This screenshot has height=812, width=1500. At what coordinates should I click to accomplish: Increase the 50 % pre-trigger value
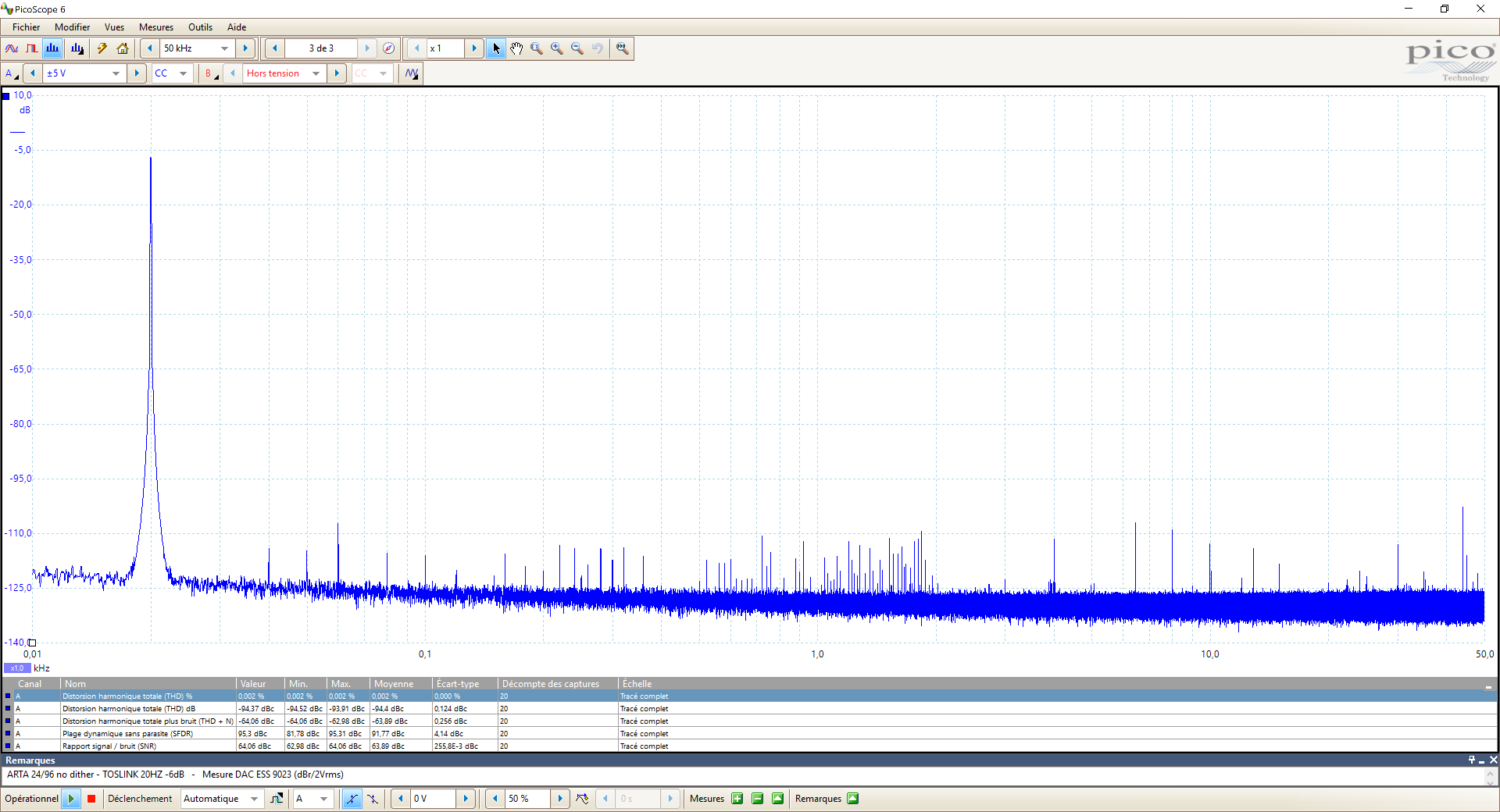pos(560,799)
